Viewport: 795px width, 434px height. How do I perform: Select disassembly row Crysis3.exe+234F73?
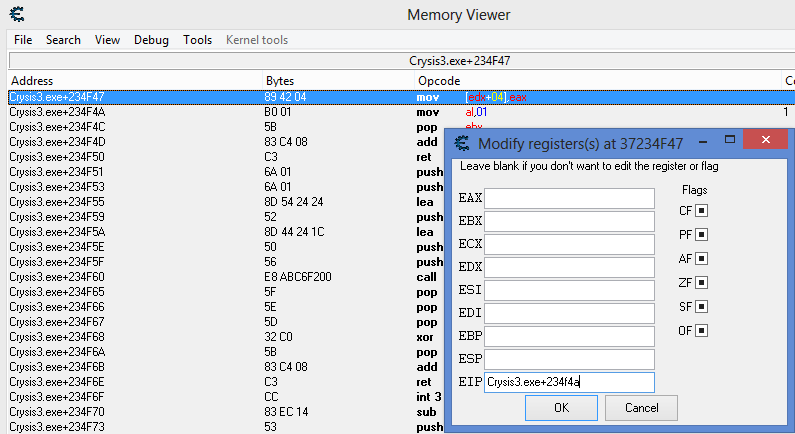pos(226,427)
